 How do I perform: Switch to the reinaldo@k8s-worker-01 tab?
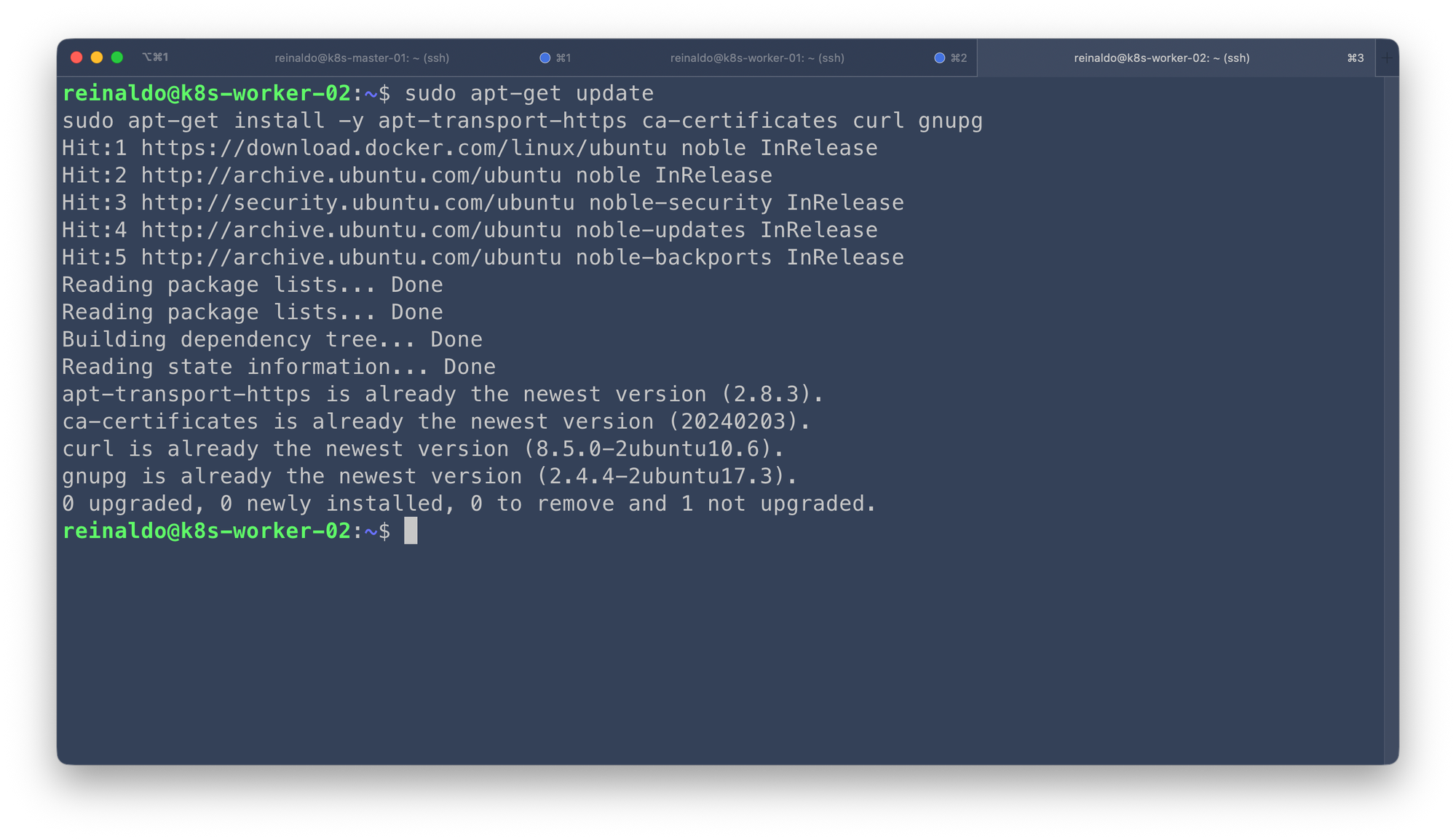757,58
